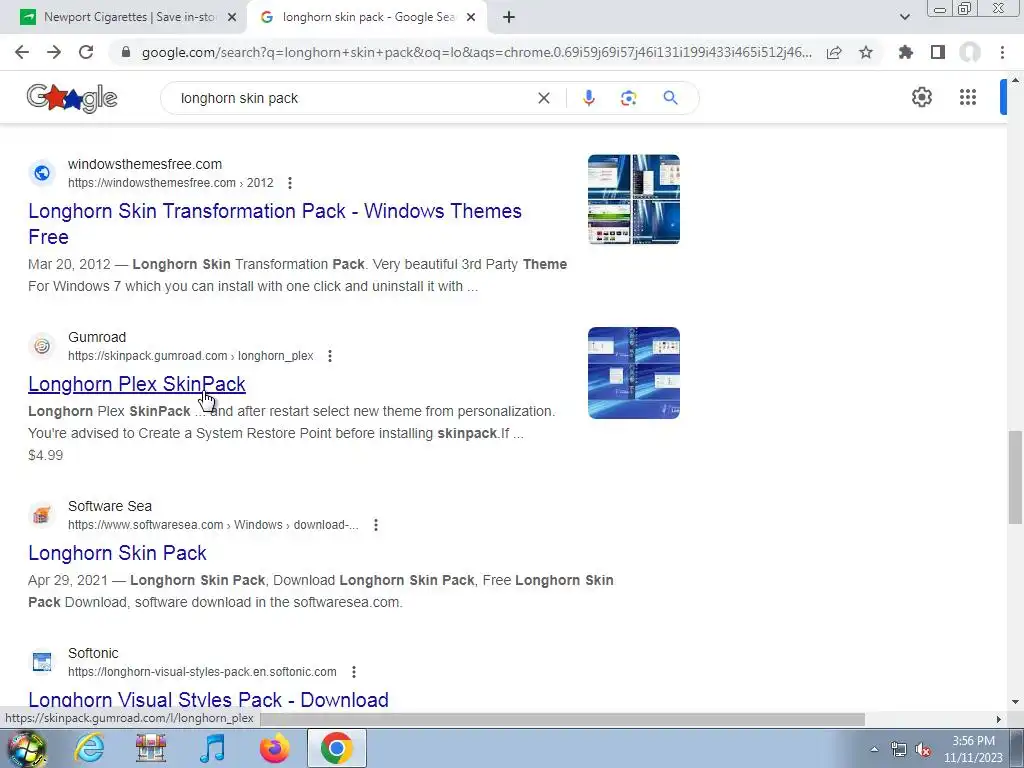
Task: Click the lock icon in address bar
Action: coord(126,52)
